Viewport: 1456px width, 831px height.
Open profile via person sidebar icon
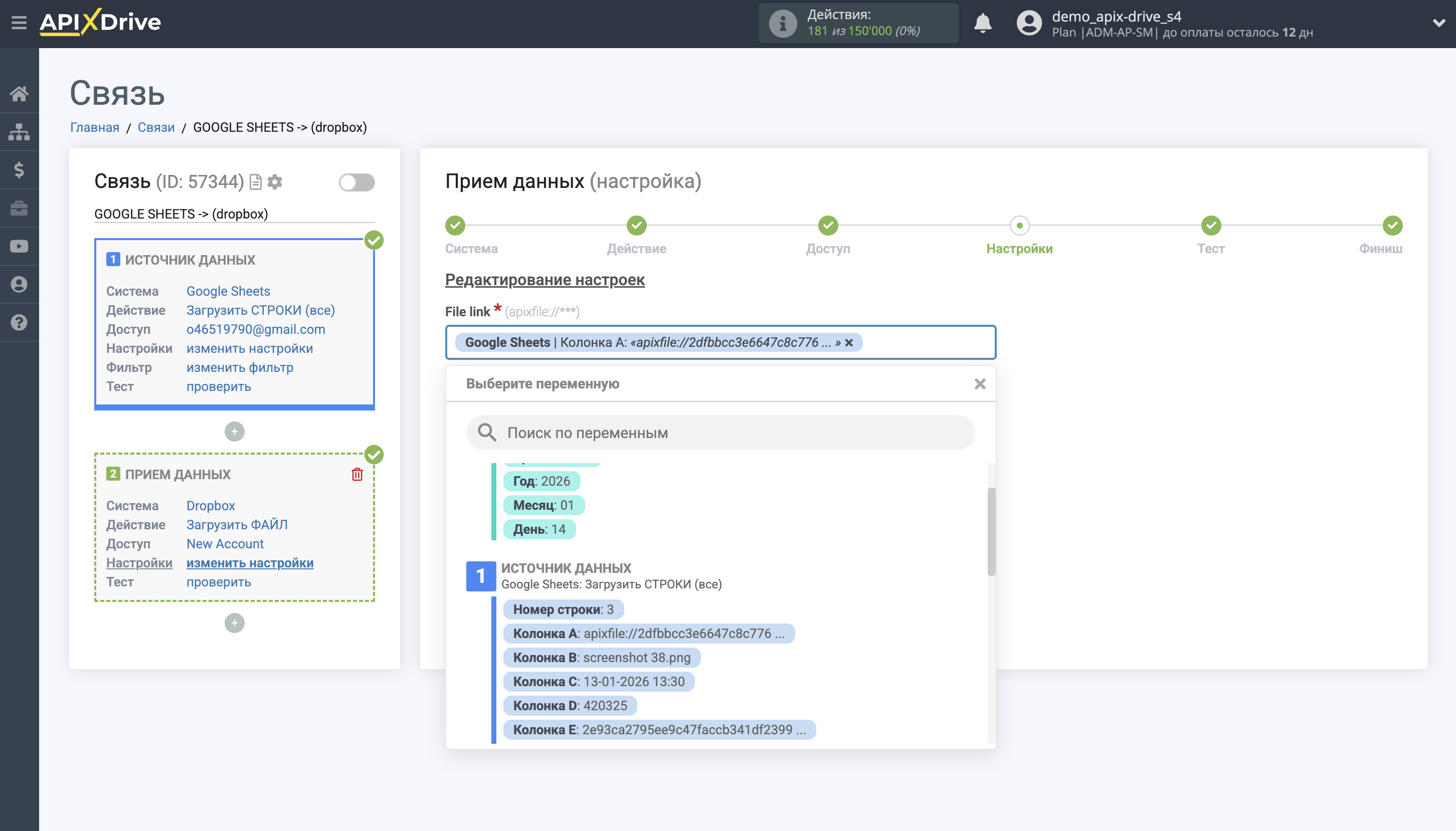19,284
